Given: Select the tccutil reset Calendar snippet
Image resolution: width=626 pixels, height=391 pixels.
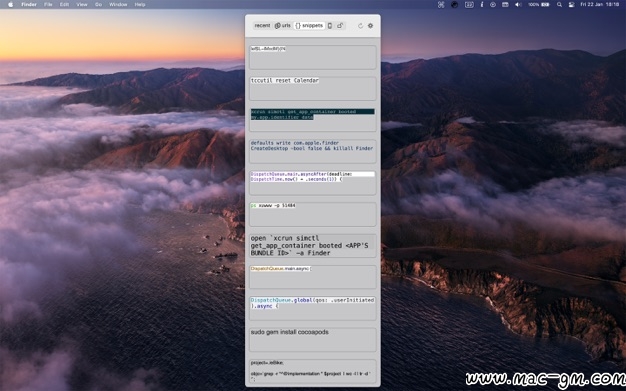Looking at the screenshot, I should (x=313, y=89).
